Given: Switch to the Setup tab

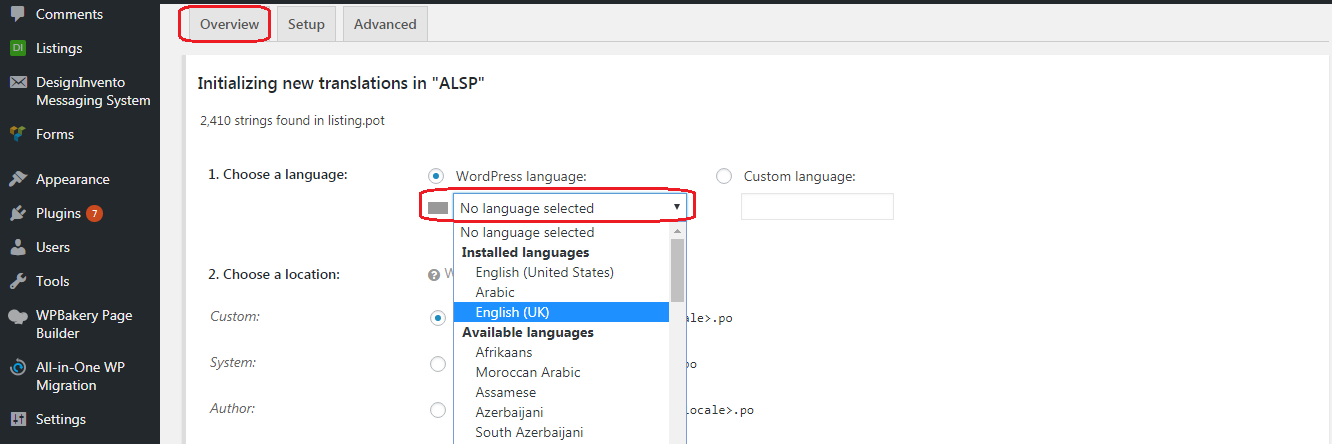Looking at the screenshot, I should click(306, 24).
